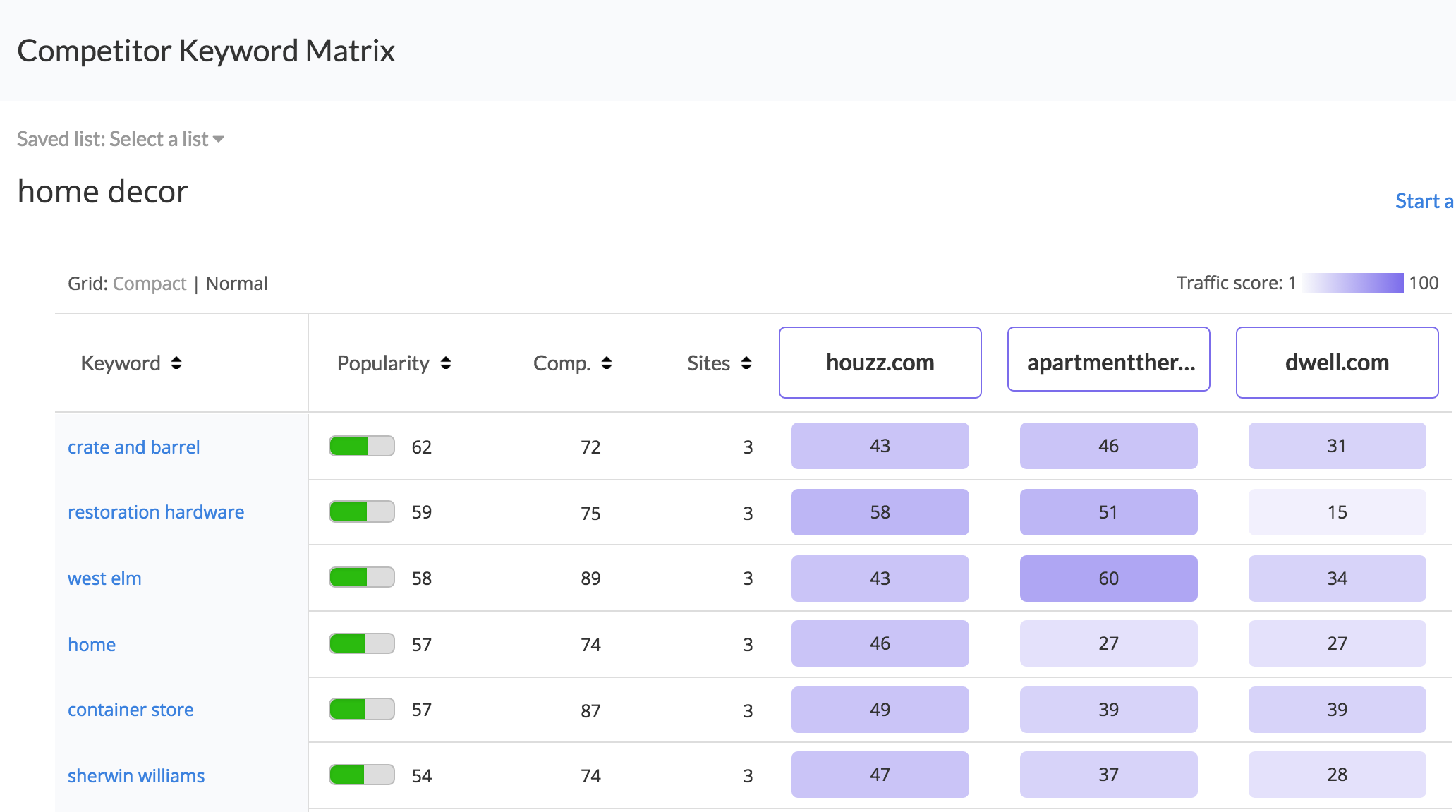The image size is (1456, 812).
Task: Open the home keyword link
Action: pos(92,645)
